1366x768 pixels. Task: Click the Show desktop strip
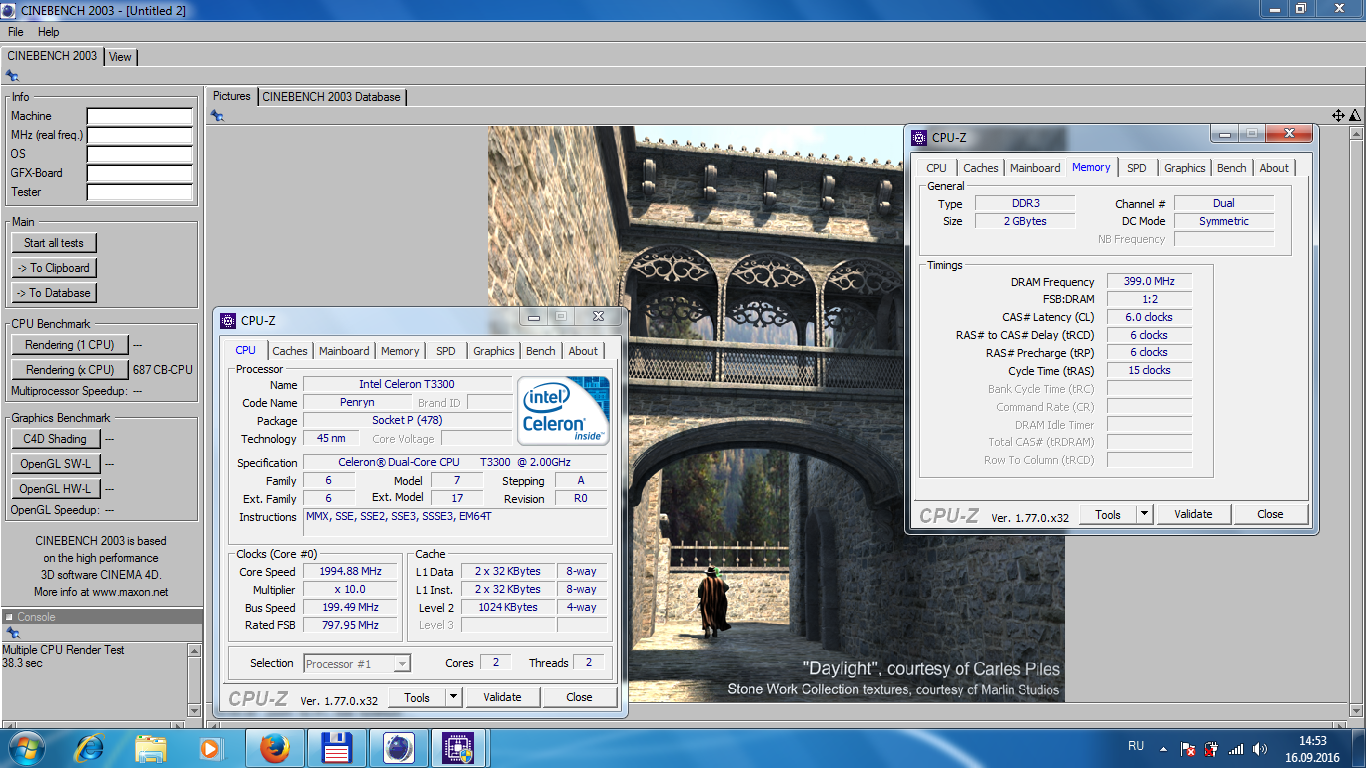pyautogui.click(x=1359, y=748)
